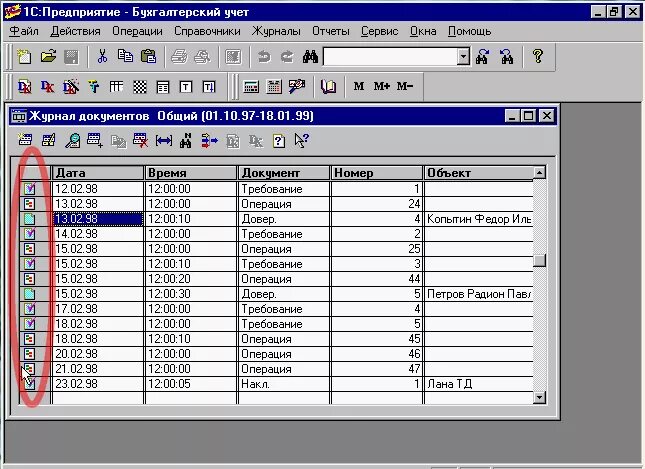
Task: Open the Файл menu
Action: (x=24, y=31)
